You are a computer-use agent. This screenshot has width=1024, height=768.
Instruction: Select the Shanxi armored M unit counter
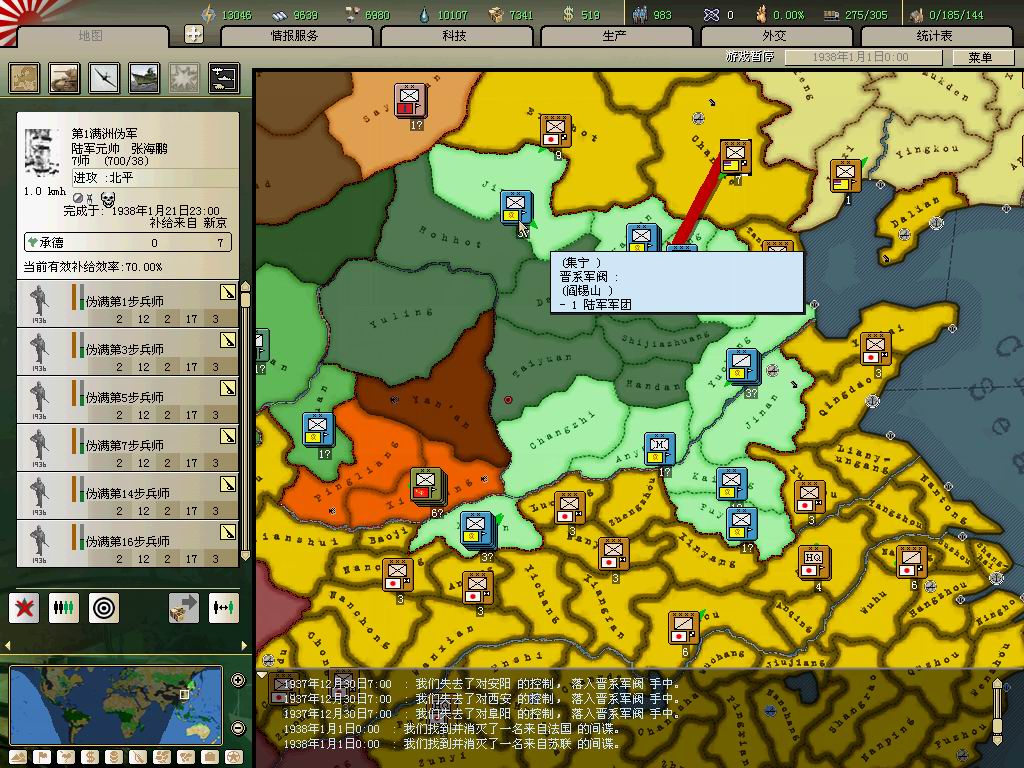(x=660, y=449)
